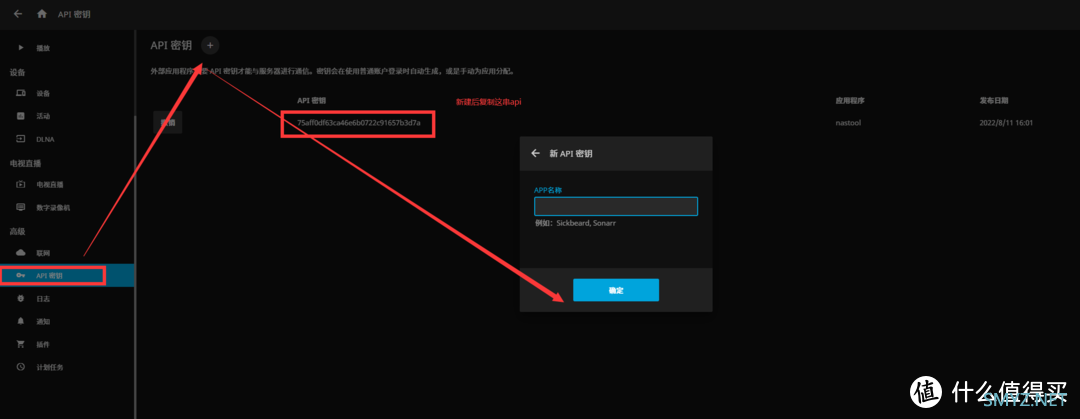This screenshot has width=1080, height=419.
Task: Click the sidebar vertical scrollbar
Action: (135, 267)
